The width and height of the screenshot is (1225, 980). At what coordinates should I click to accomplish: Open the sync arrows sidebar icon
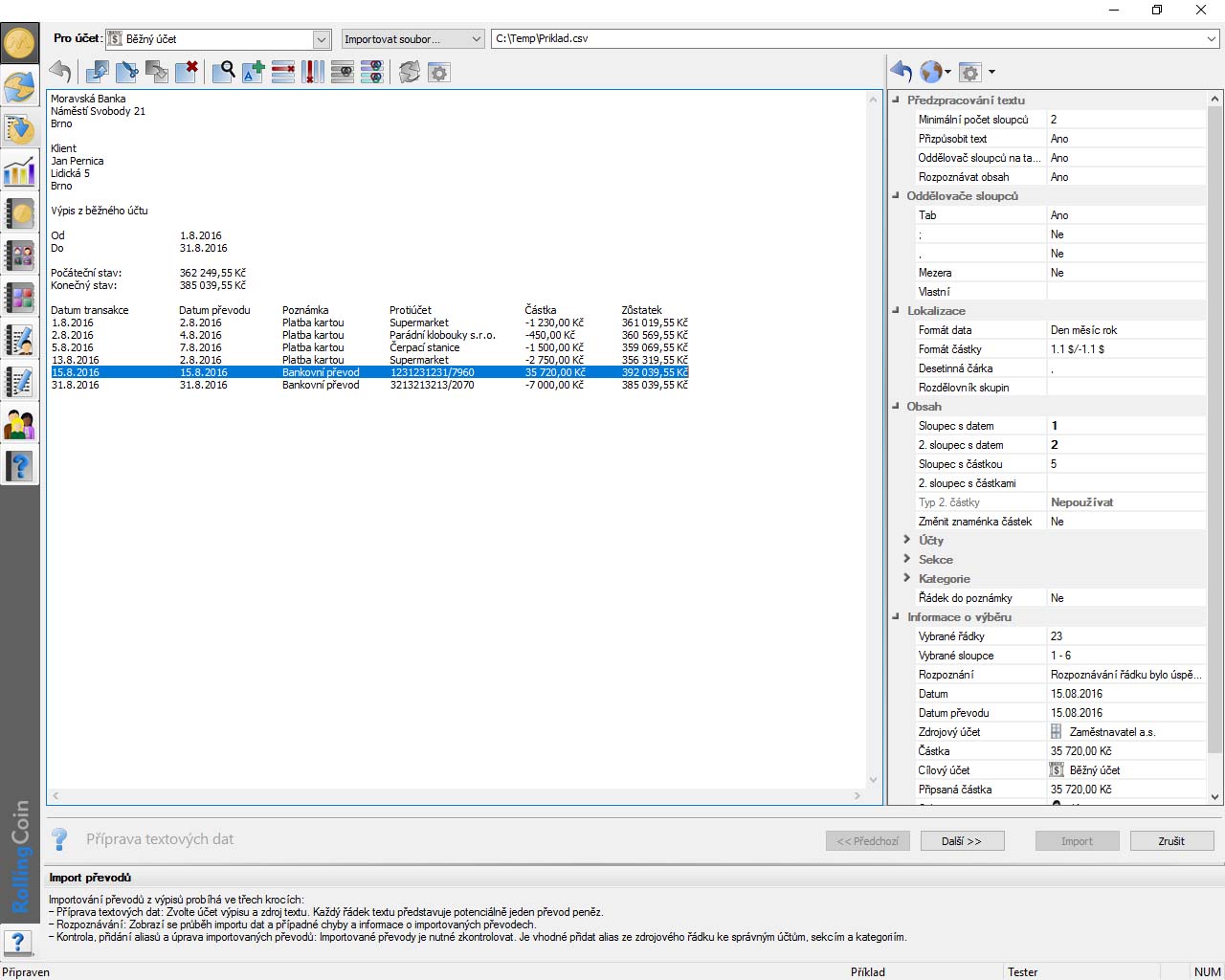tap(19, 87)
